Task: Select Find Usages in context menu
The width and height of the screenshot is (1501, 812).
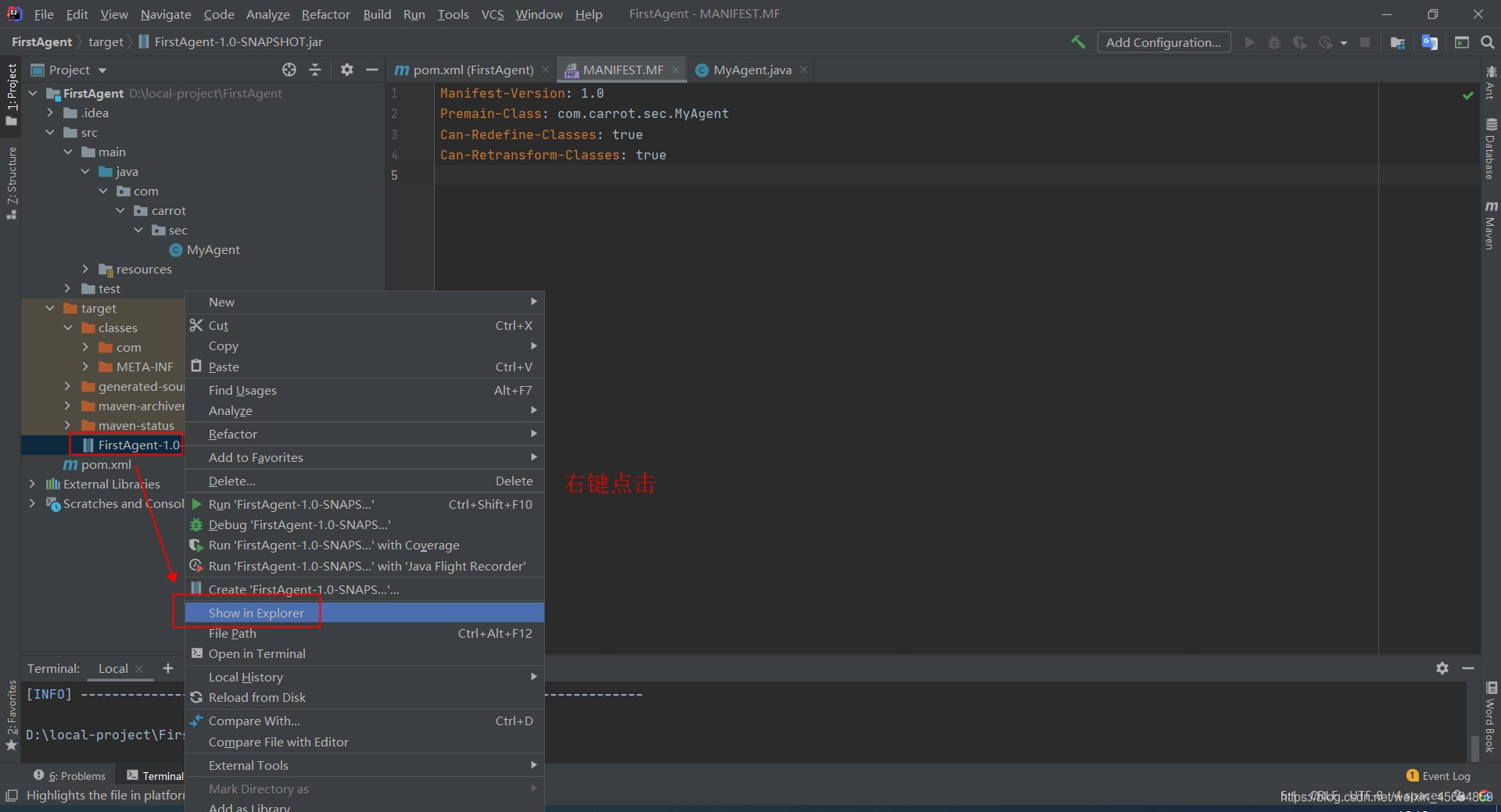Action: click(364, 390)
